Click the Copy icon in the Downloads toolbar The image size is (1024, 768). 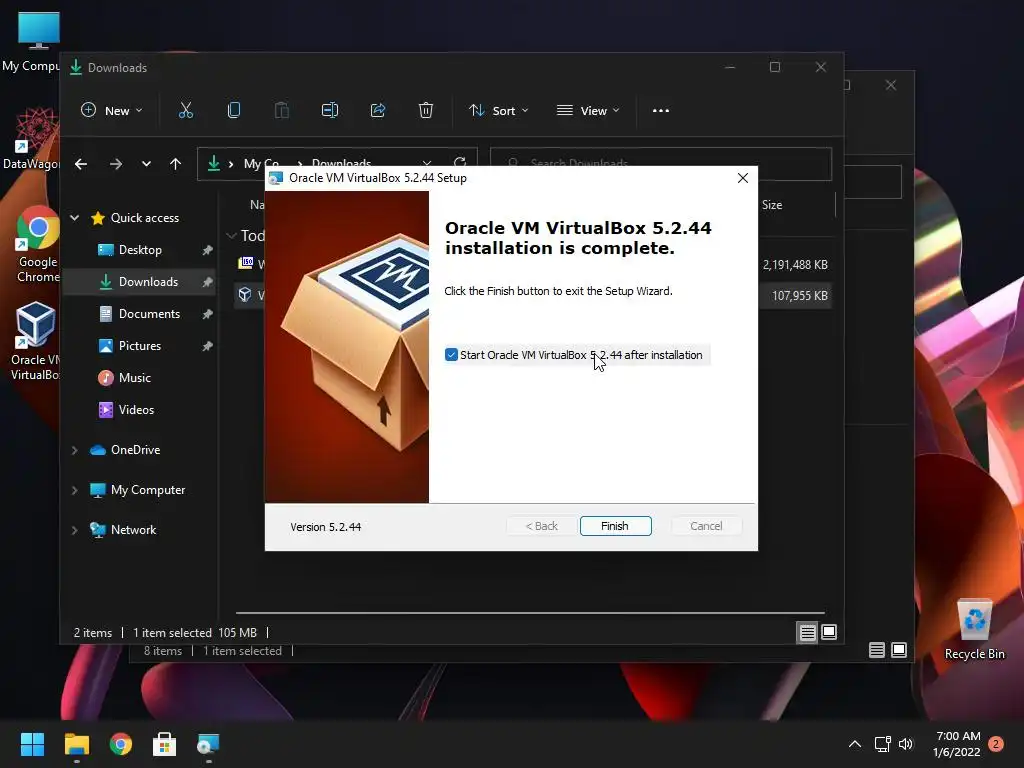point(234,110)
